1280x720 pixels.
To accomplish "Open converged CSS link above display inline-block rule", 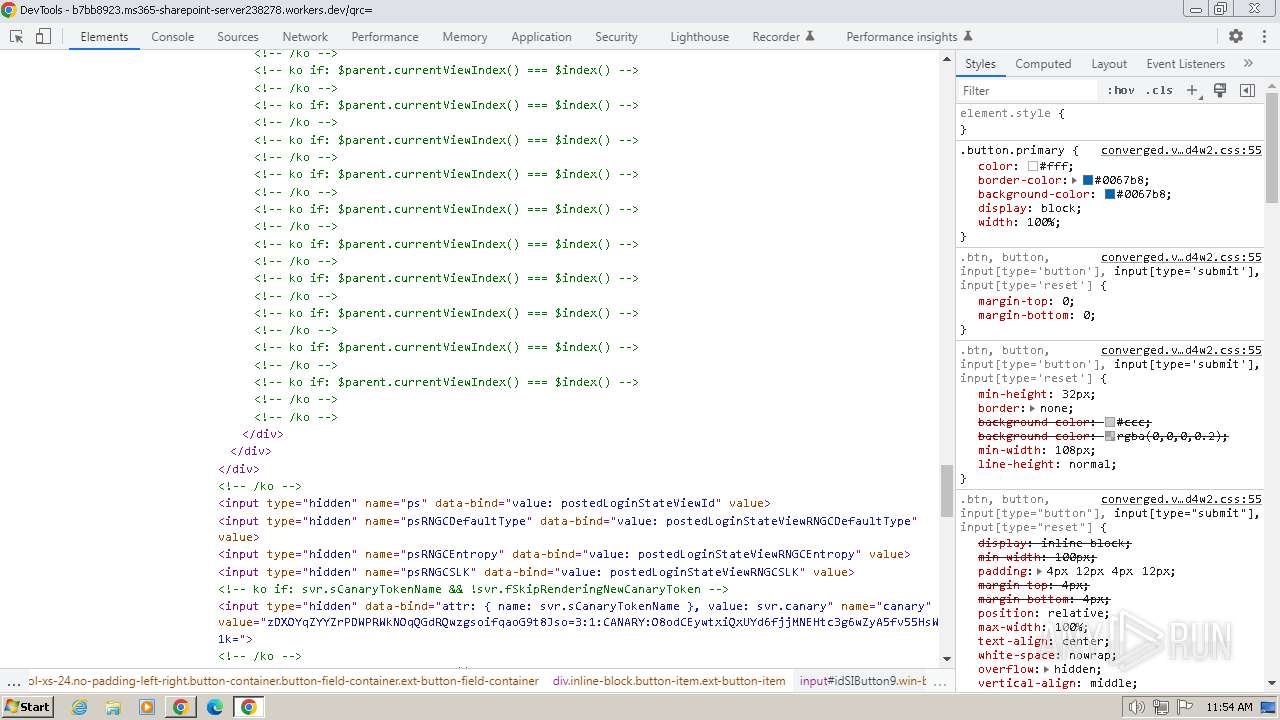I will 1181,499.
